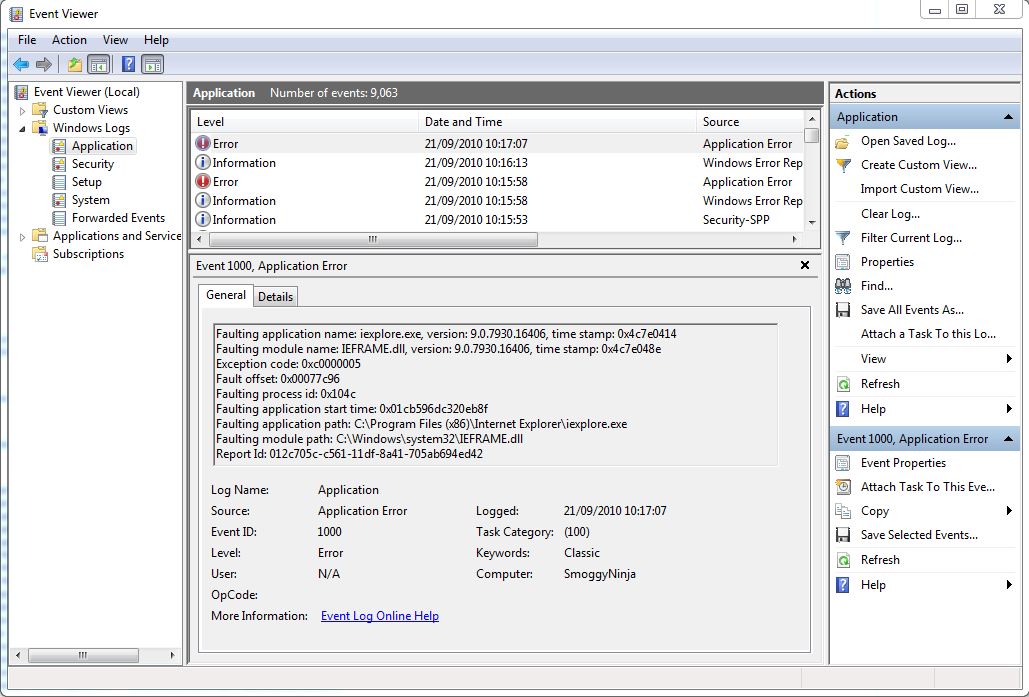1029x697 pixels.
Task: Click the Up One Level folder icon
Action: tap(75, 64)
